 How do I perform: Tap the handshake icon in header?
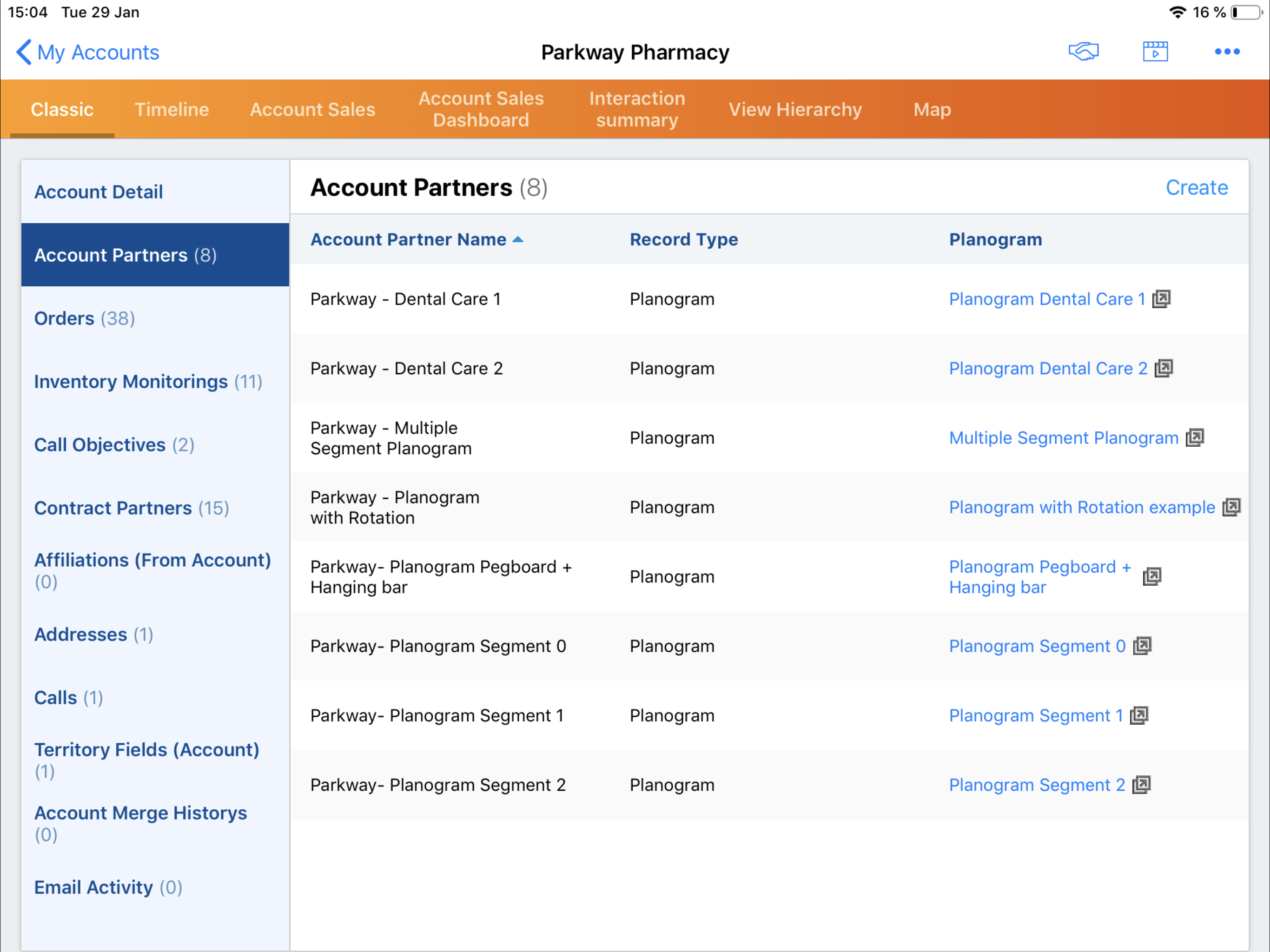coord(1083,52)
